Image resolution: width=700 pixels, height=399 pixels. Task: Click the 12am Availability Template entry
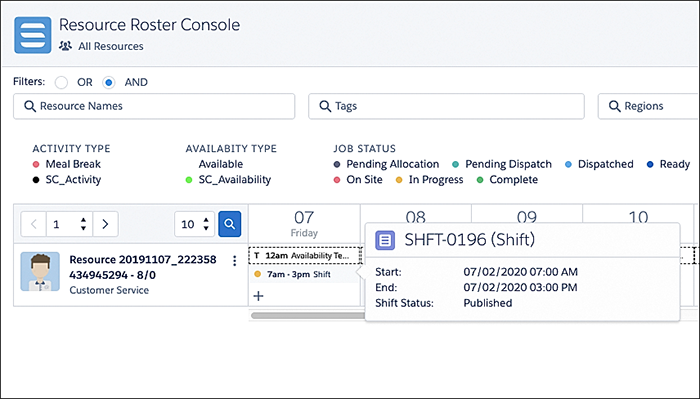tap(304, 255)
